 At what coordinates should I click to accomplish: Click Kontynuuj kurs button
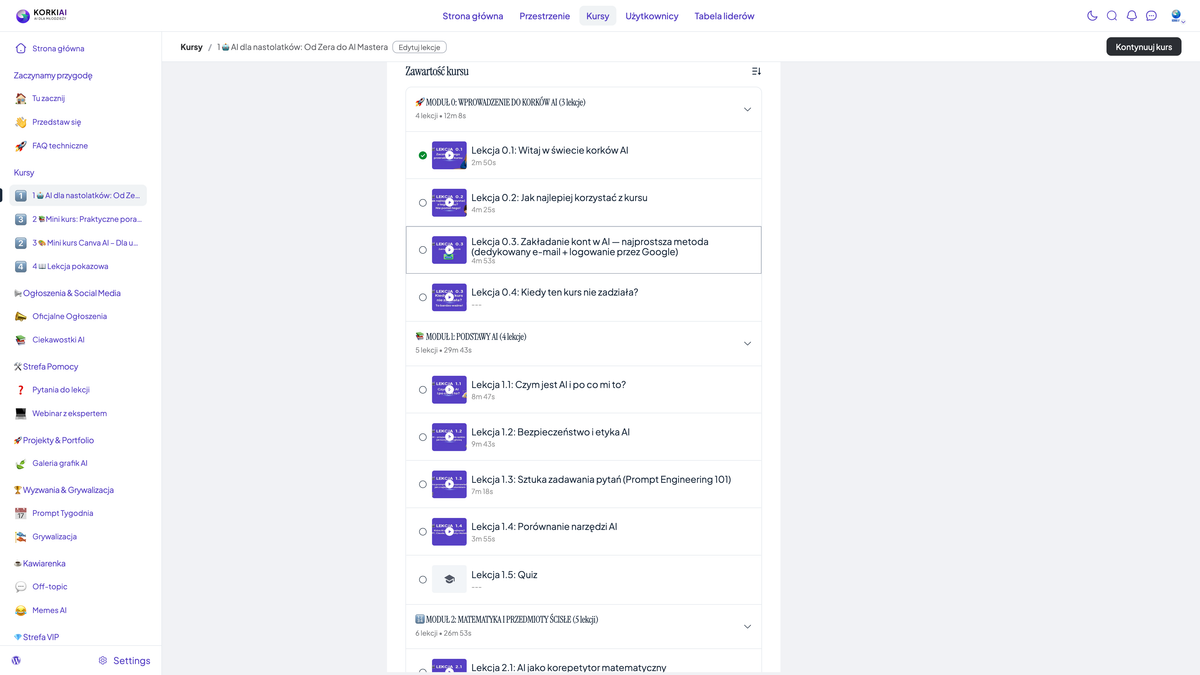(1144, 47)
